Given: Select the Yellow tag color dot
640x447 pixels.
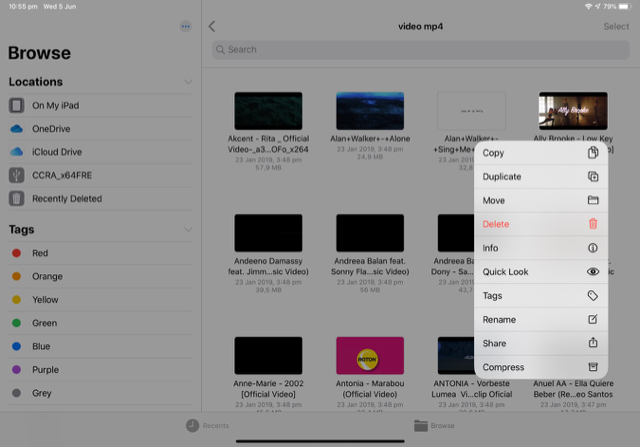Looking at the screenshot, I should tap(16, 300).
